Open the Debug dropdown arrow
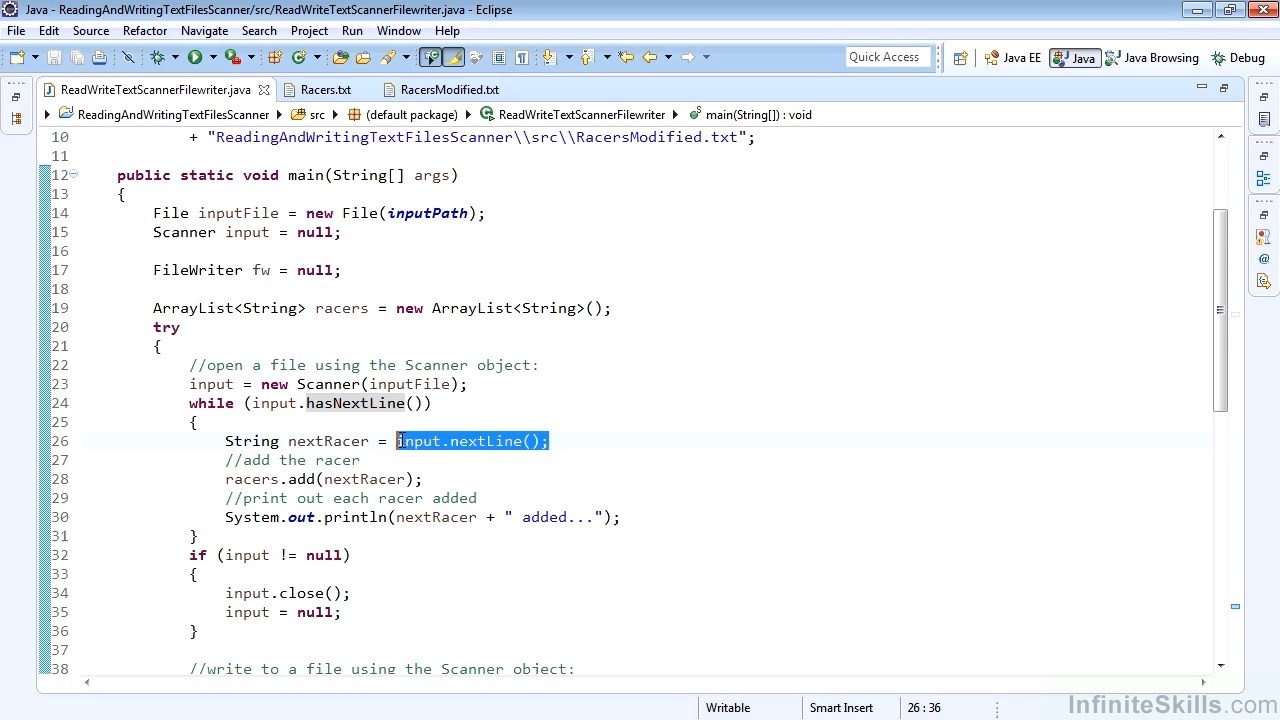Image resolution: width=1280 pixels, height=720 pixels. tap(175, 57)
